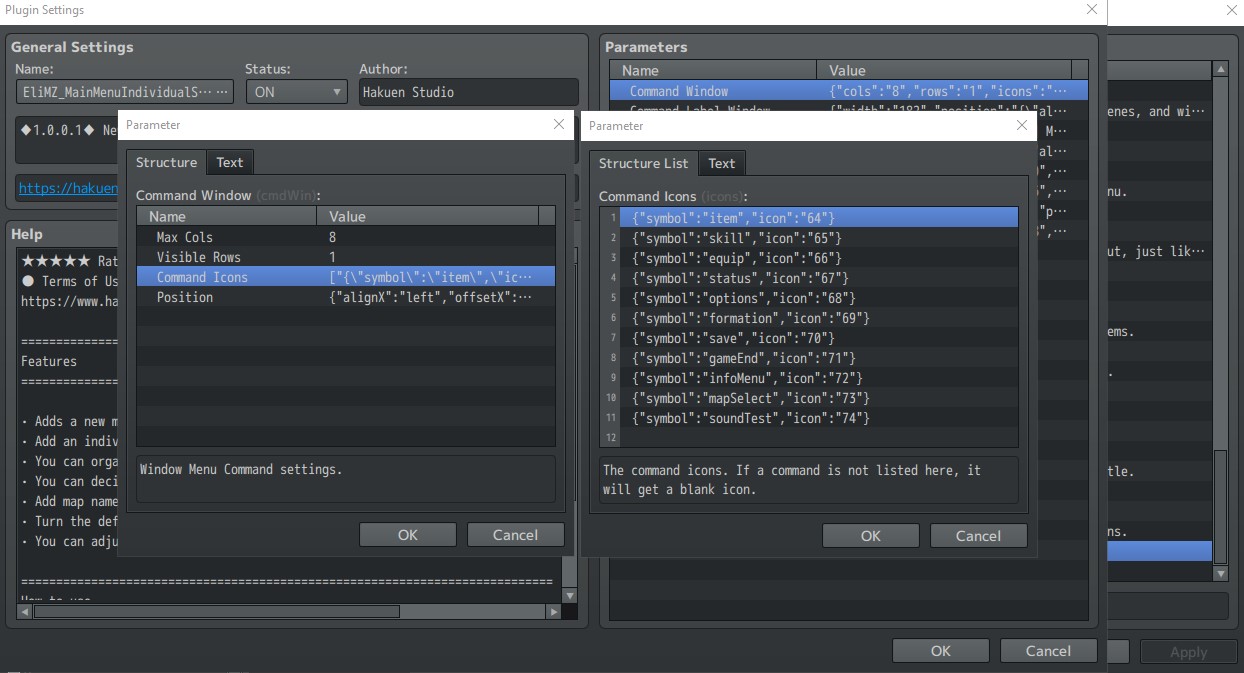Select the Command Icons parameter row
1244x673 pixels.
pyautogui.click(x=346, y=277)
